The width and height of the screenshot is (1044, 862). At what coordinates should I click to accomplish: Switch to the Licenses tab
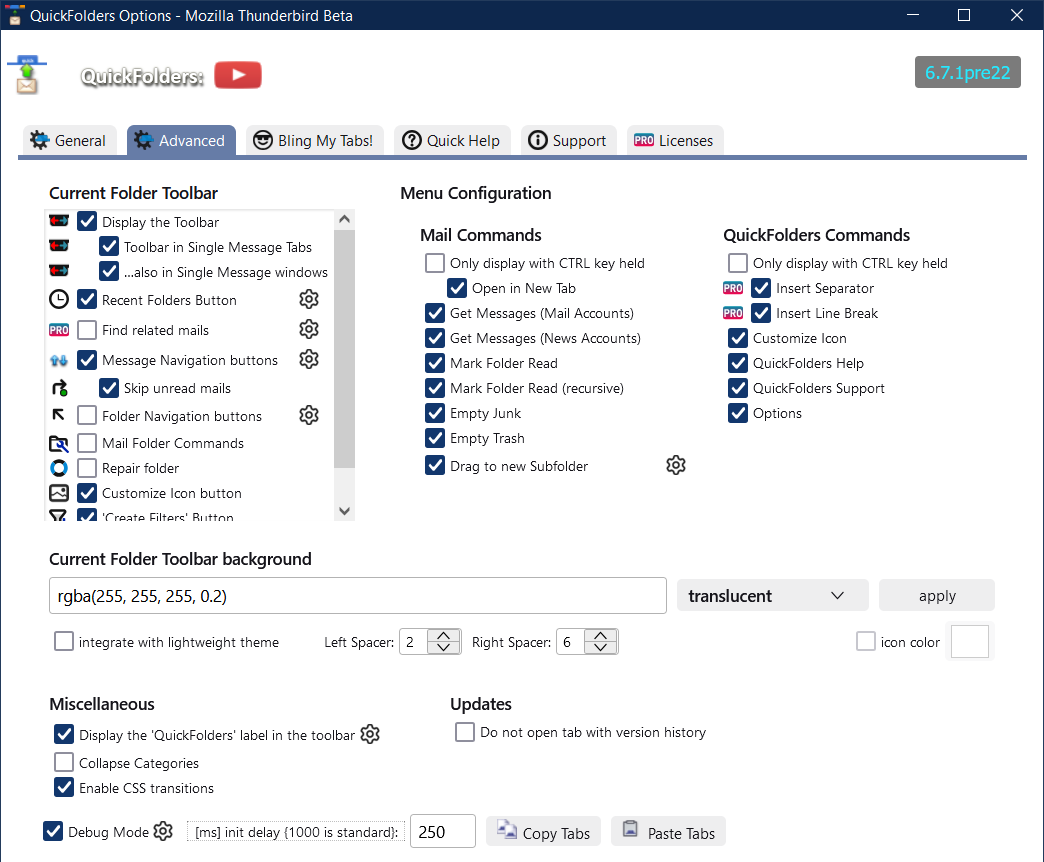(674, 140)
